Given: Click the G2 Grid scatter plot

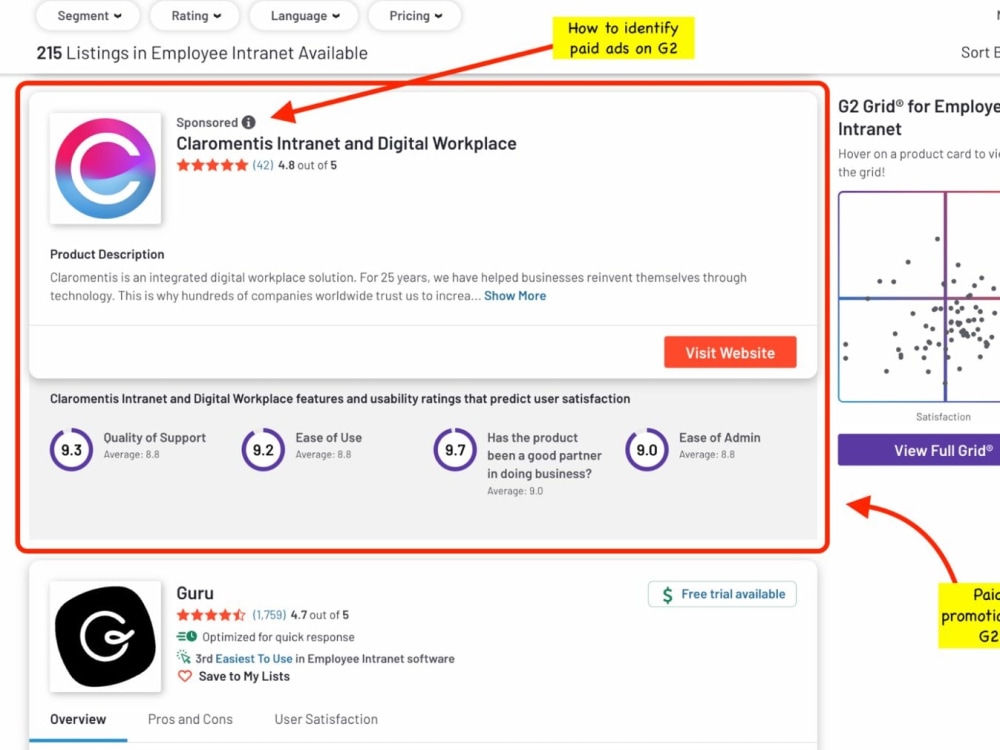Looking at the screenshot, I should pyautogui.click(x=919, y=297).
